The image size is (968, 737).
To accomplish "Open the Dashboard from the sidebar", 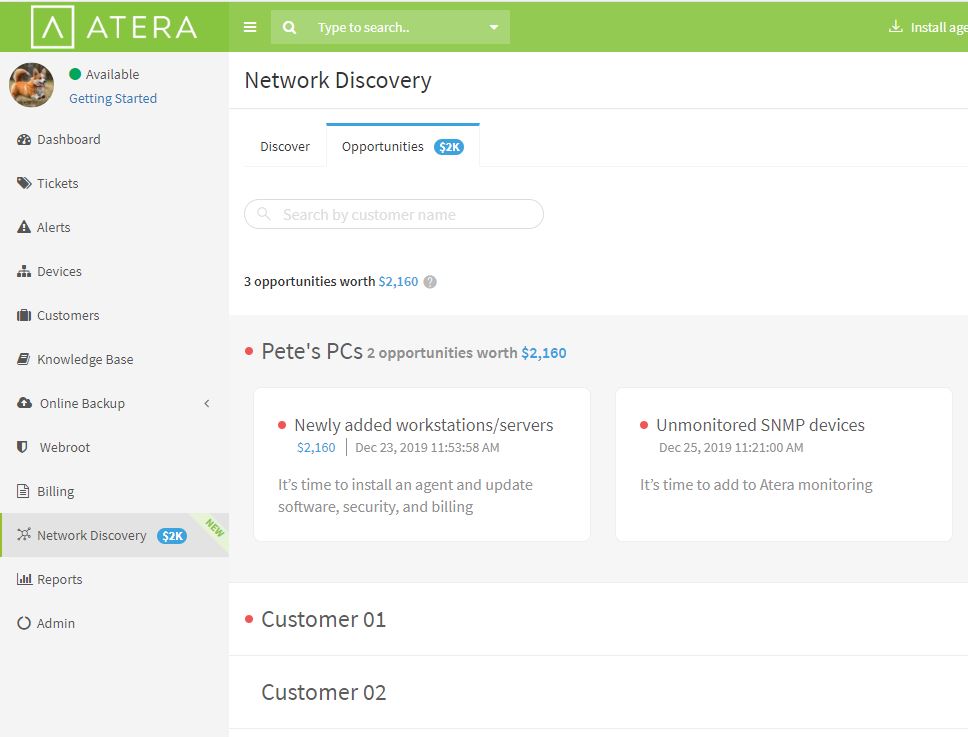I will click(x=59, y=139).
